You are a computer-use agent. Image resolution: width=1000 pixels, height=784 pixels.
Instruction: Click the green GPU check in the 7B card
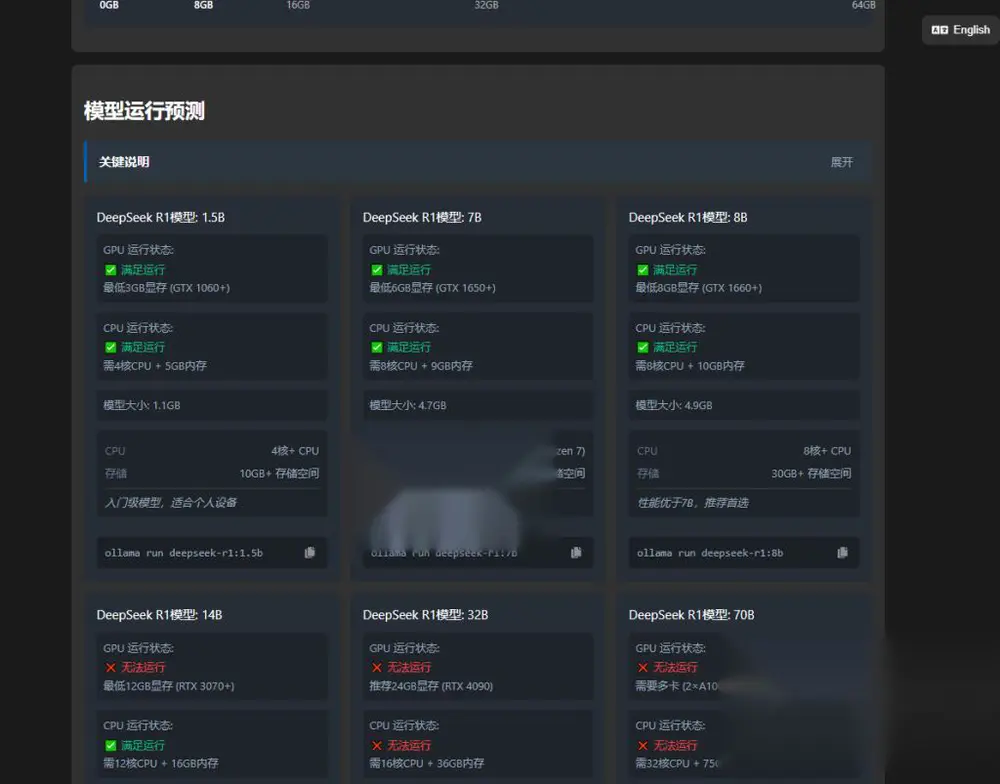377,270
